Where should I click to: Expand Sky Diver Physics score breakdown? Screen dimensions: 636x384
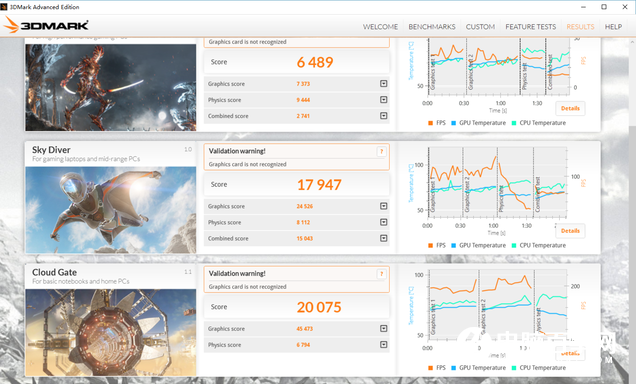383,222
